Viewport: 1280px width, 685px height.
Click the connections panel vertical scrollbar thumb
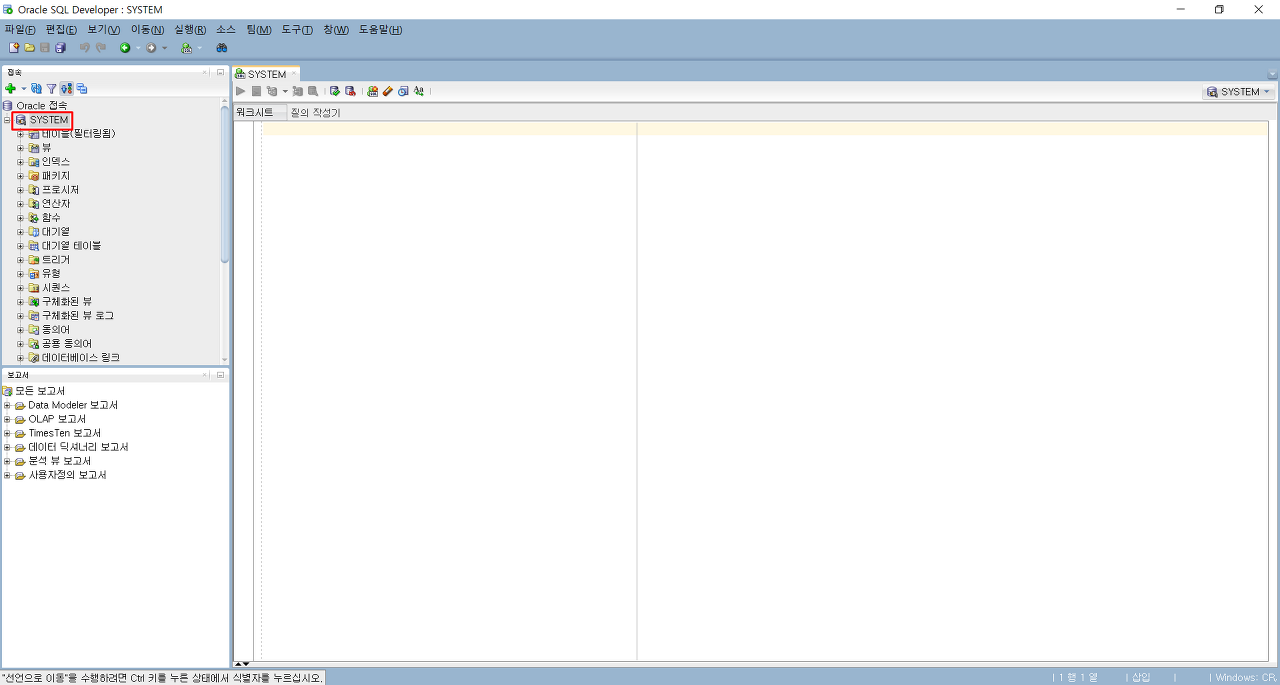[x=225, y=184]
